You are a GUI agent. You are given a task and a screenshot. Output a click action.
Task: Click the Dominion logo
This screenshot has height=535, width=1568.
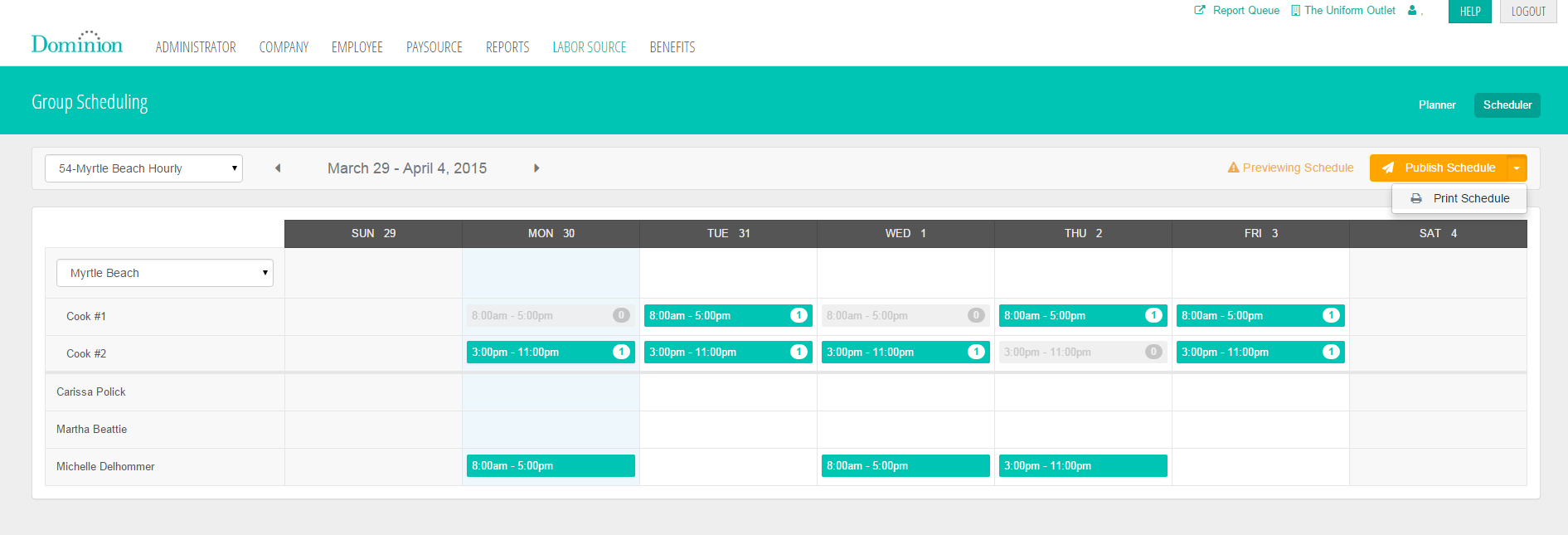[x=76, y=42]
